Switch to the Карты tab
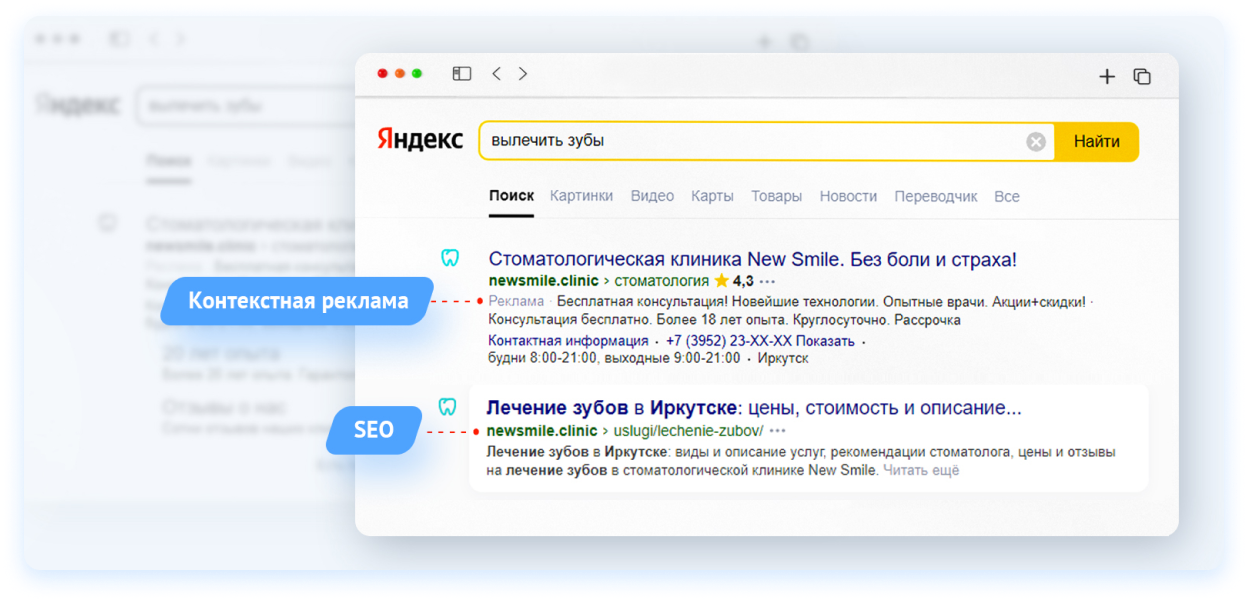1248x602 pixels. pyautogui.click(x=712, y=196)
